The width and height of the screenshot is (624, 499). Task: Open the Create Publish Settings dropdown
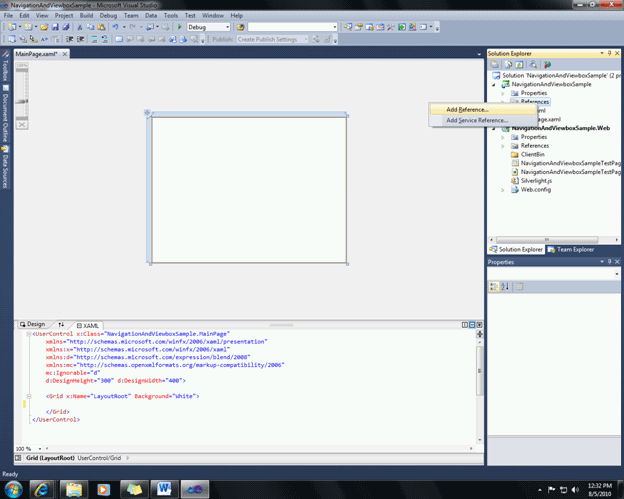tap(270, 39)
